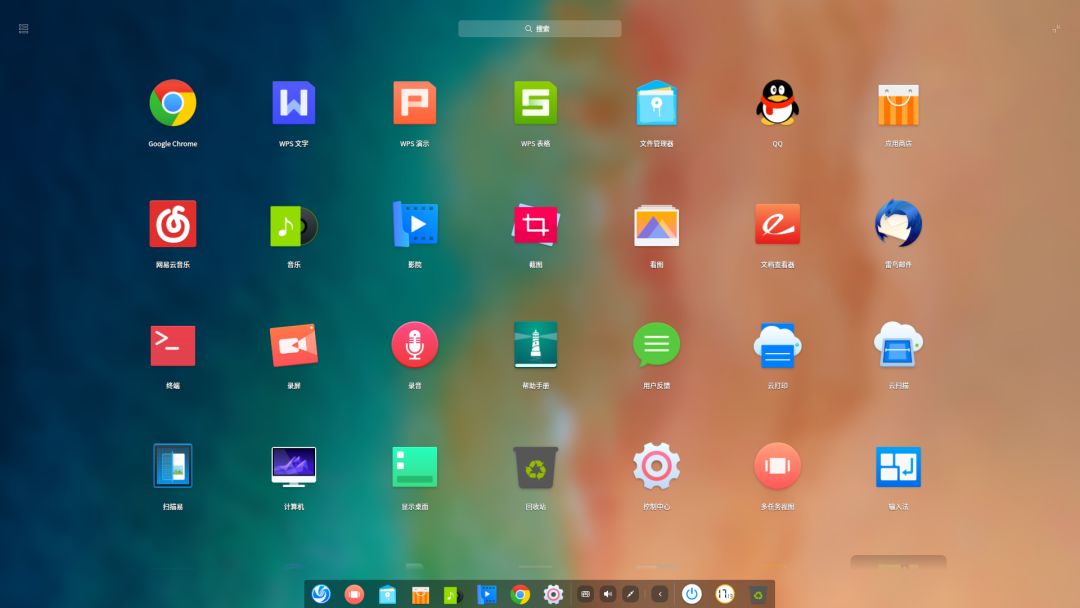
Task: Open 影院 movie player from the launcher grid
Action: click(x=415, y=224)
